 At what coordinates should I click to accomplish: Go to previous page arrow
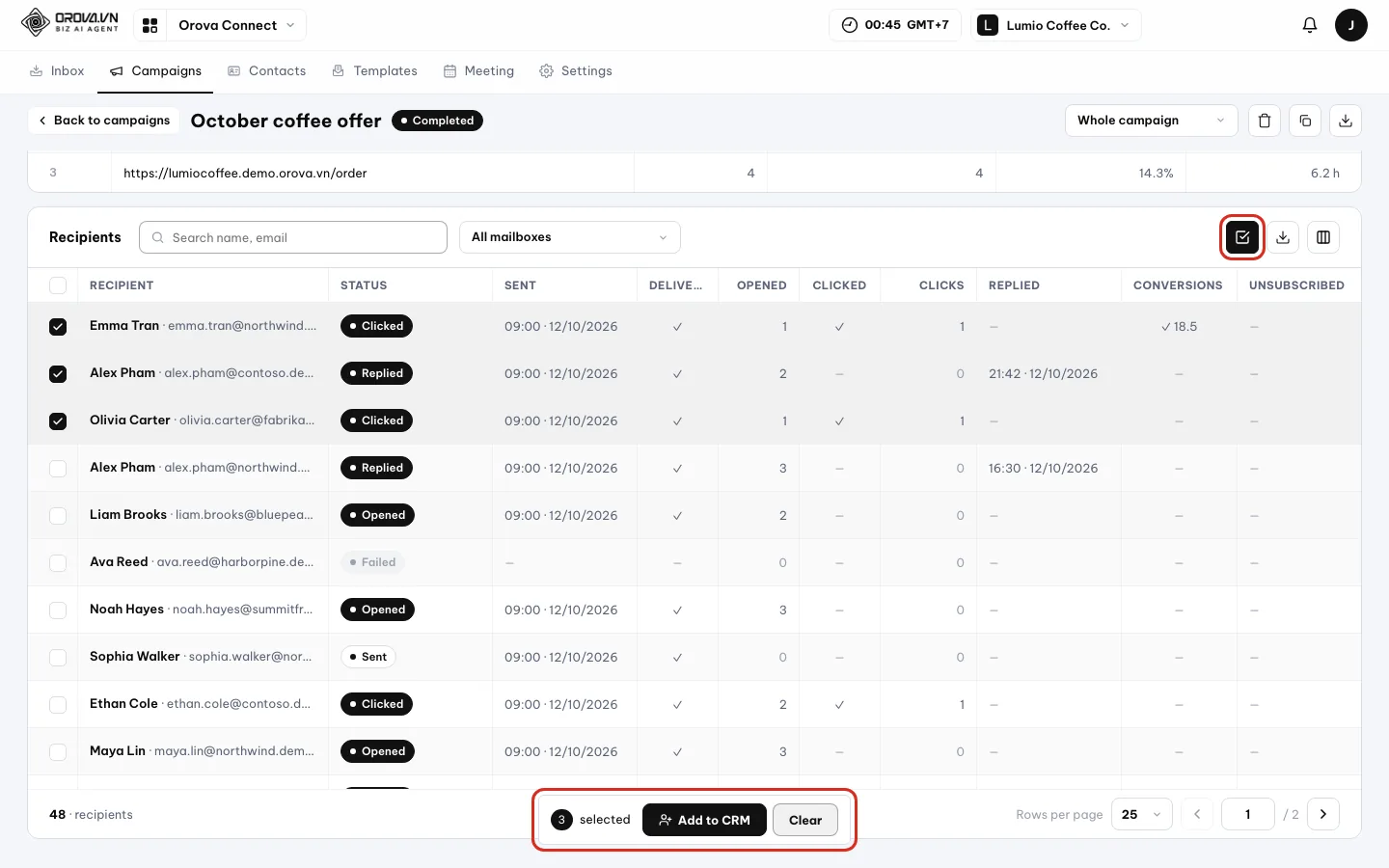tap(1197, 814)
